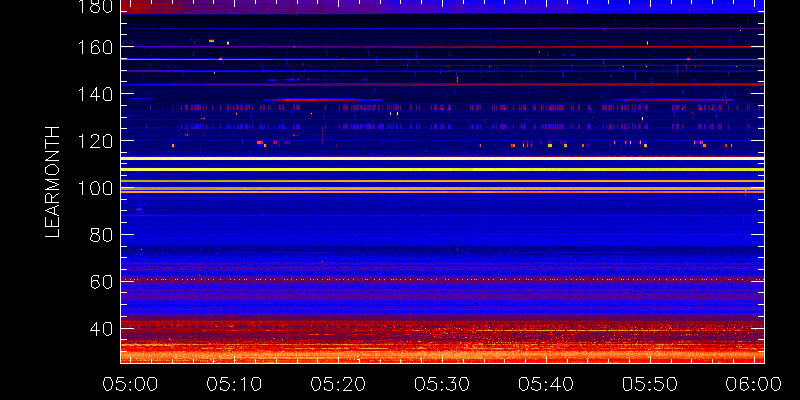Screen dimensions: 800x400
Task: Click the 05:10 time axis label
Action: point(234,384)
